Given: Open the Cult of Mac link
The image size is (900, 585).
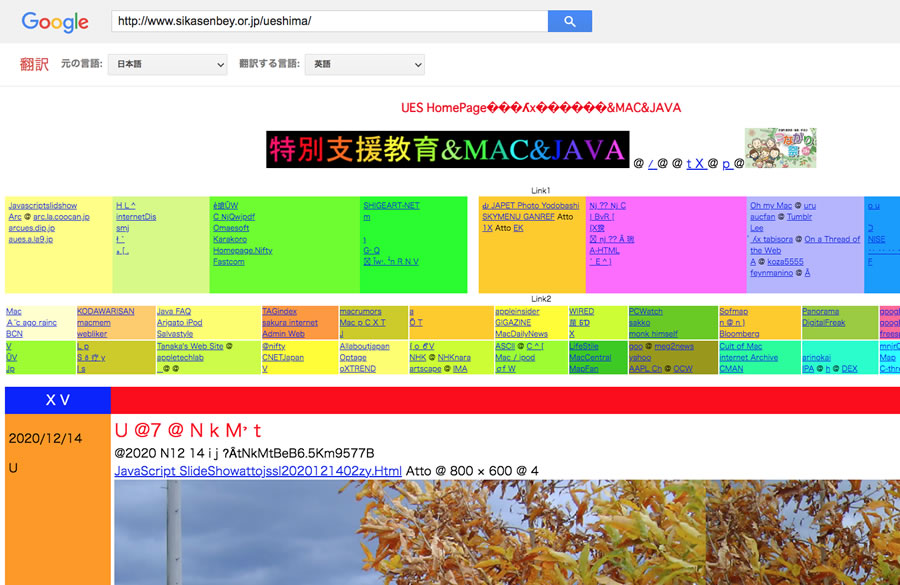Looking at the screenshot, I should coord(741,346).
